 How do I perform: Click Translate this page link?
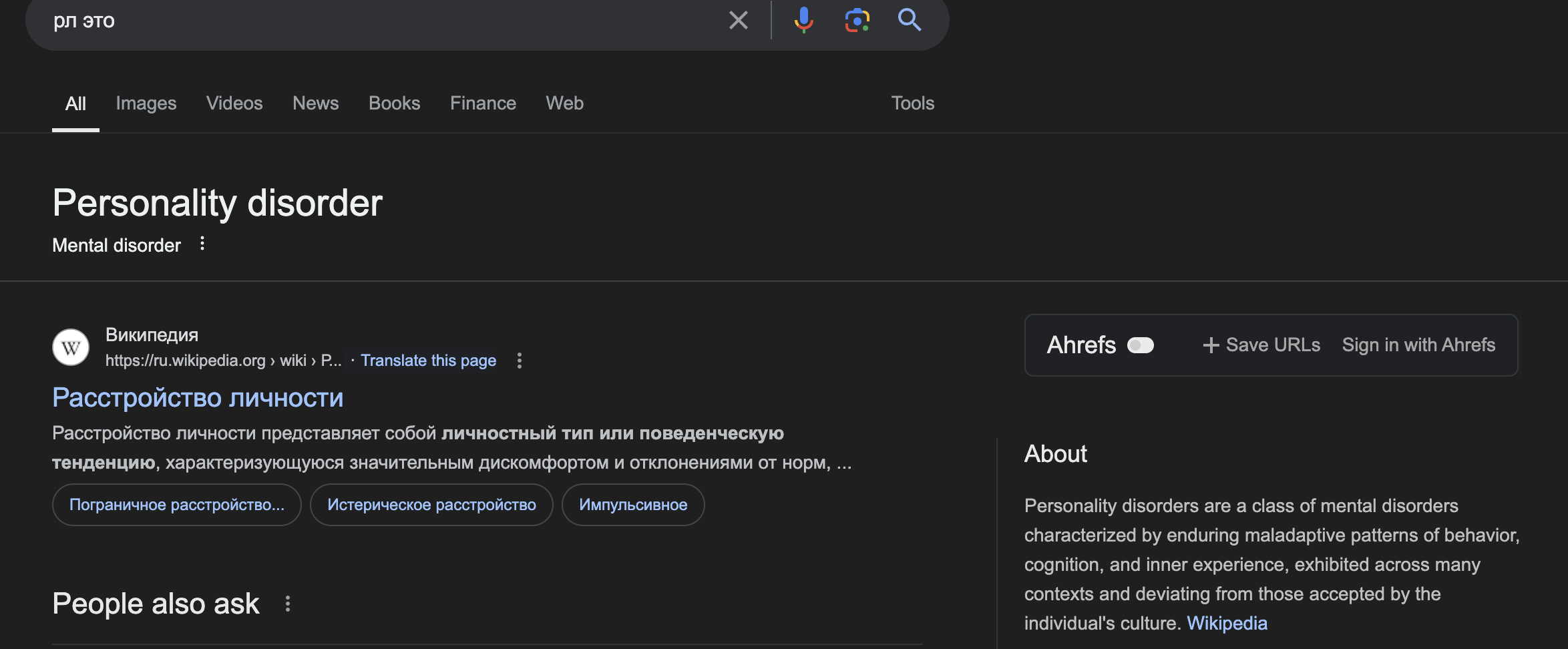click(429, 361)
